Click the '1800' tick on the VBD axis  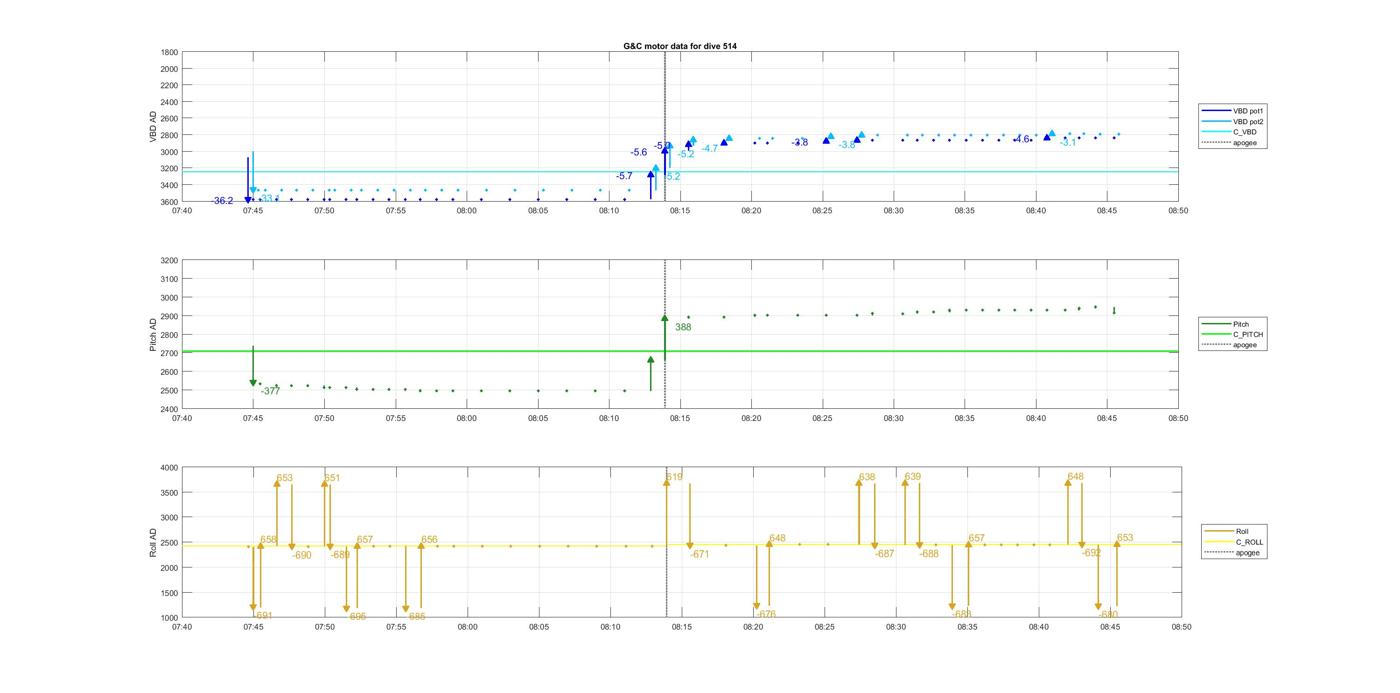pyautogui.click(x=170, y=52)
